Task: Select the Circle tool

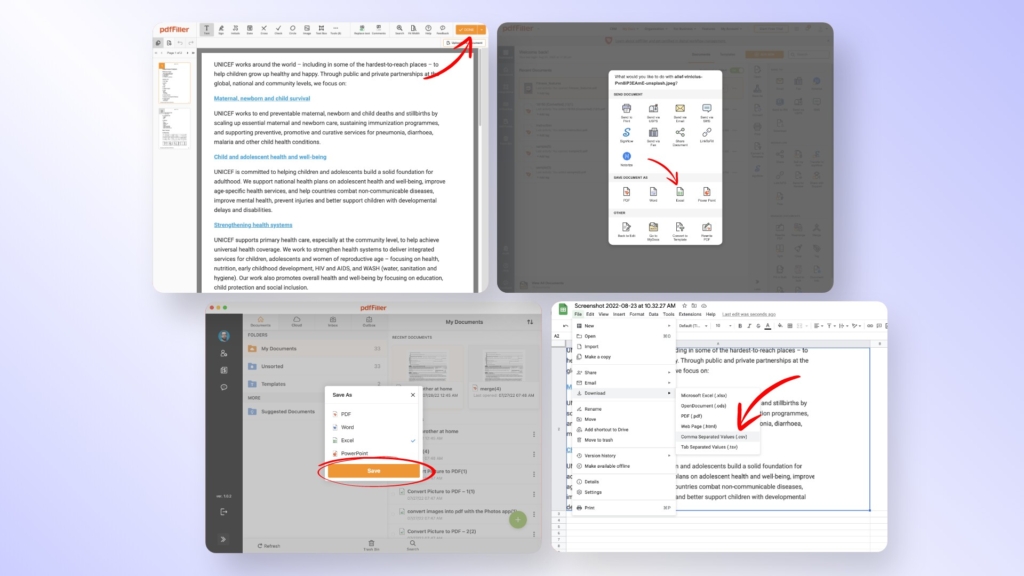Action: [x=293, y=30]
